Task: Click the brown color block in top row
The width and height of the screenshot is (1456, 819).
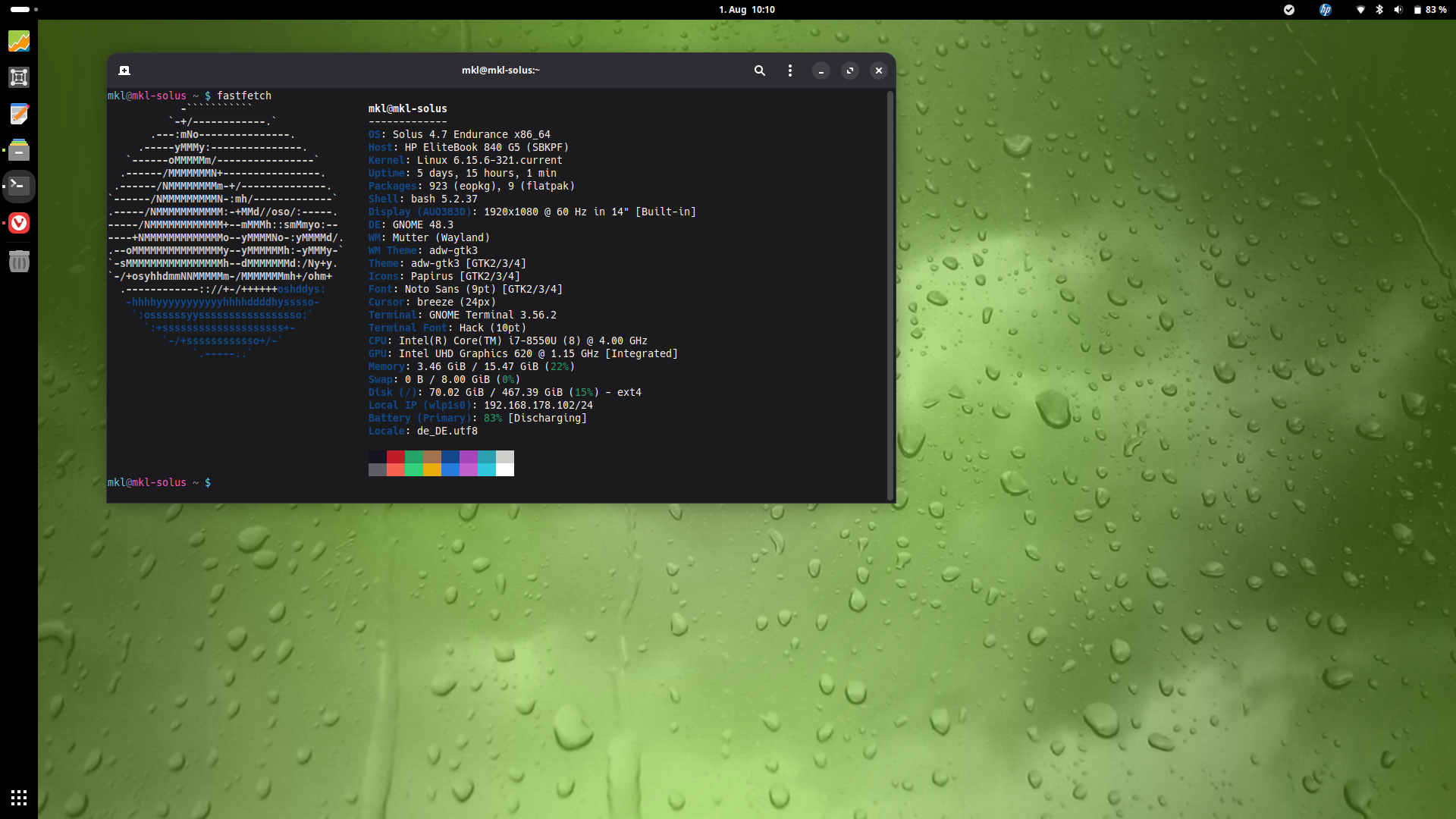Action: point(432,457)
